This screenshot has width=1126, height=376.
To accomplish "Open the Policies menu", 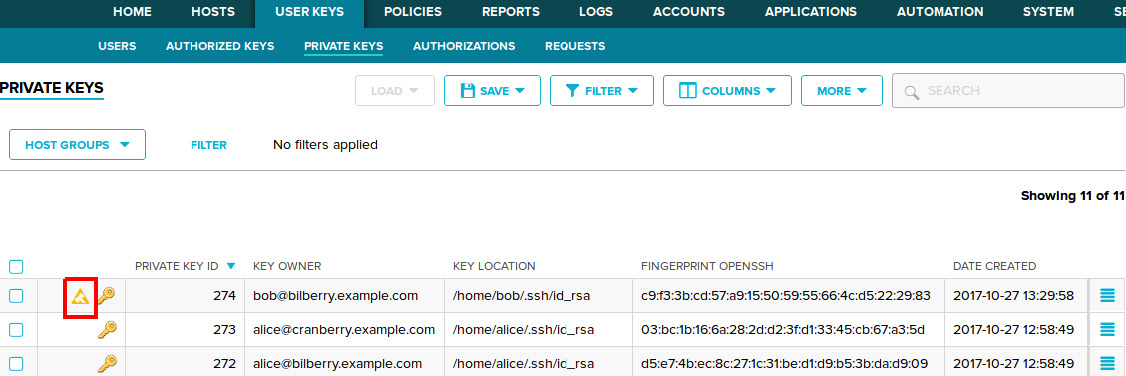I will [x=413, y=11].
